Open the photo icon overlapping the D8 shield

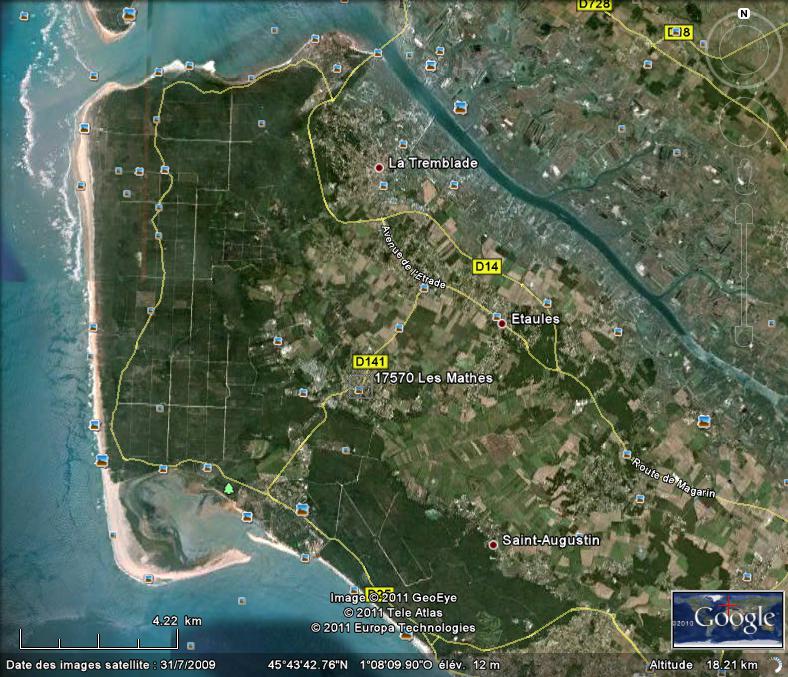682,33
